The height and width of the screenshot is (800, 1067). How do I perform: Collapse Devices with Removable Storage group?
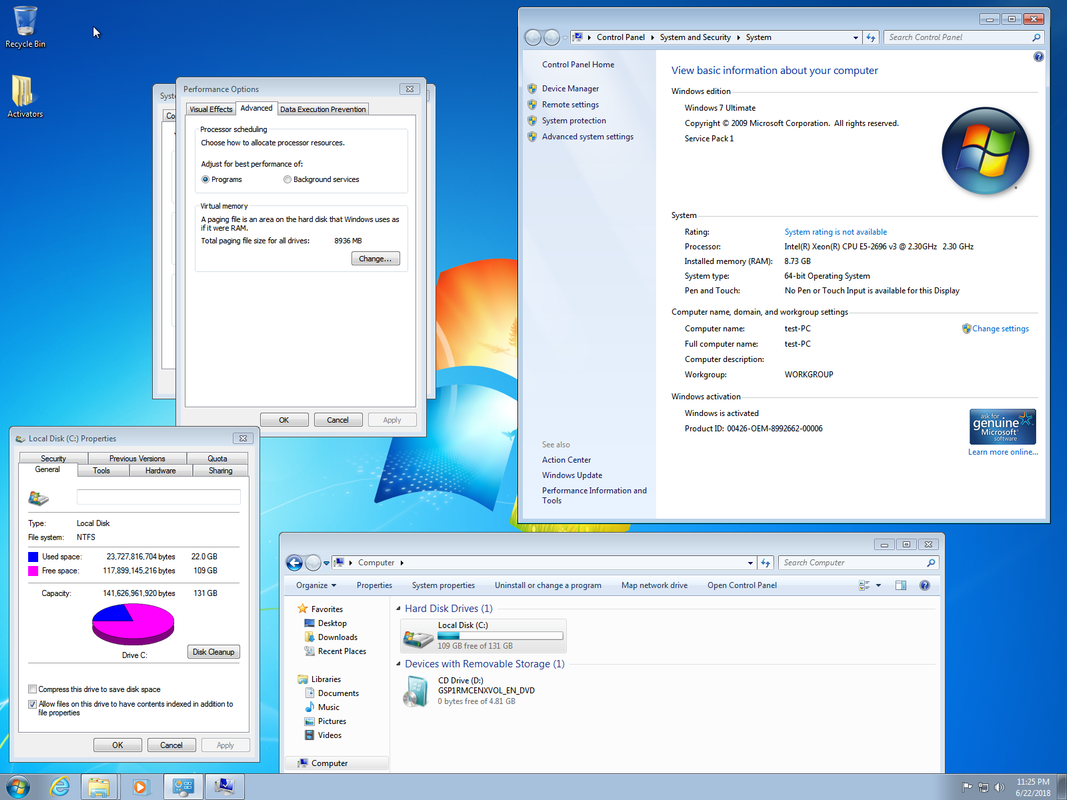pyautogui.click(x=399, y=664)
